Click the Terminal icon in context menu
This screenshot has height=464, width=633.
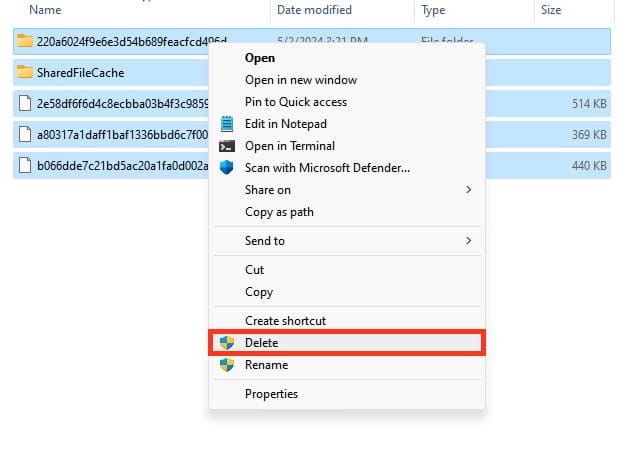pyautogui.click(x=226, y=146)
